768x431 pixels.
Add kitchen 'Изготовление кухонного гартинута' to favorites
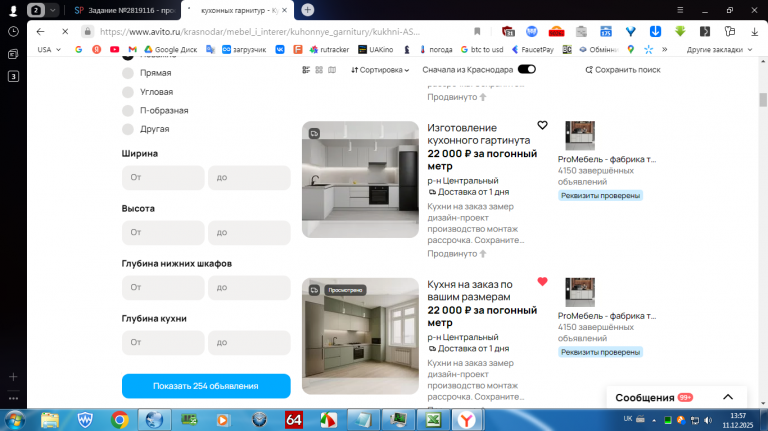(542, 125)
